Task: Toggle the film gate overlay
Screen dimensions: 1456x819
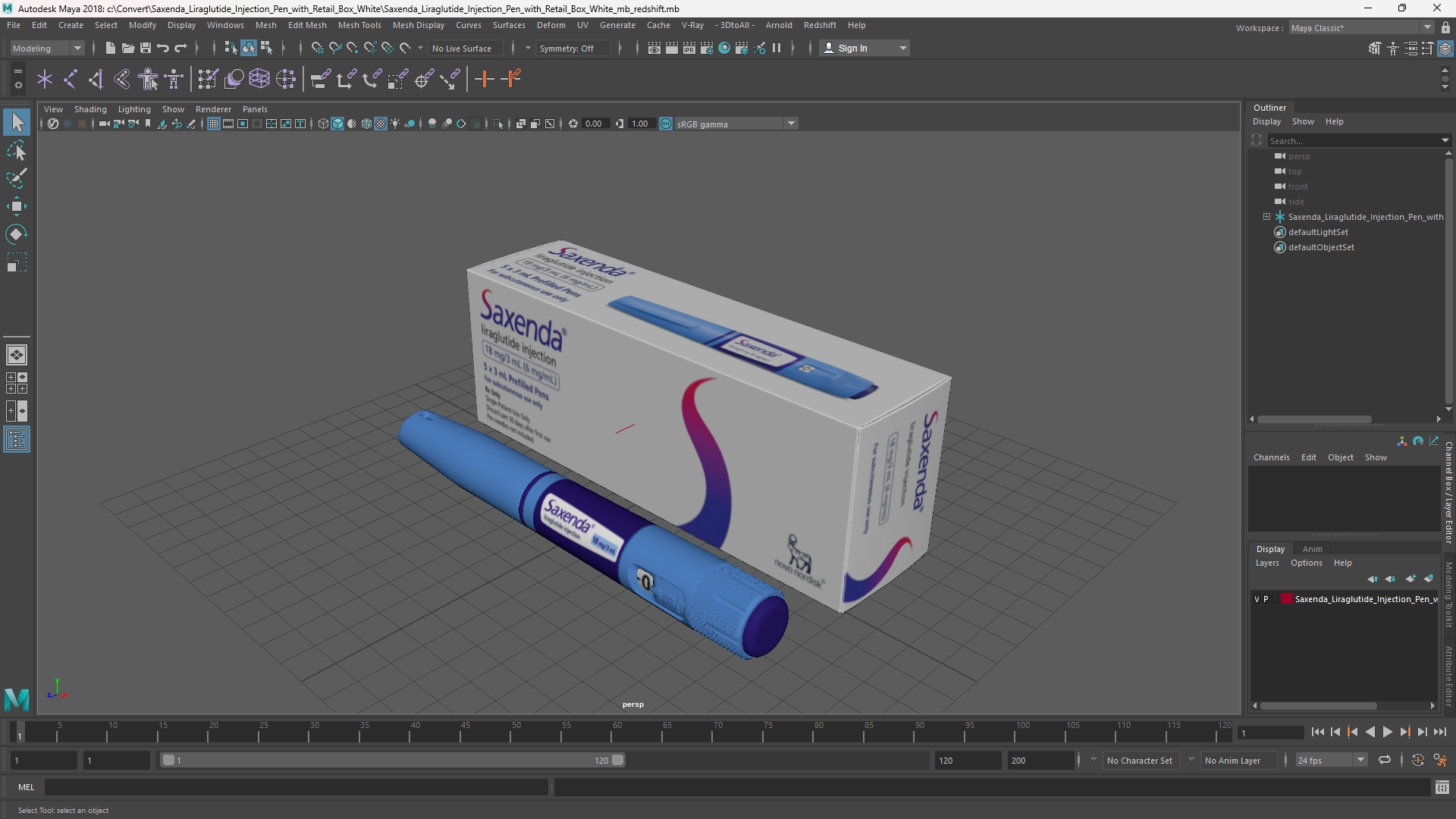Action: coord(228,124)
